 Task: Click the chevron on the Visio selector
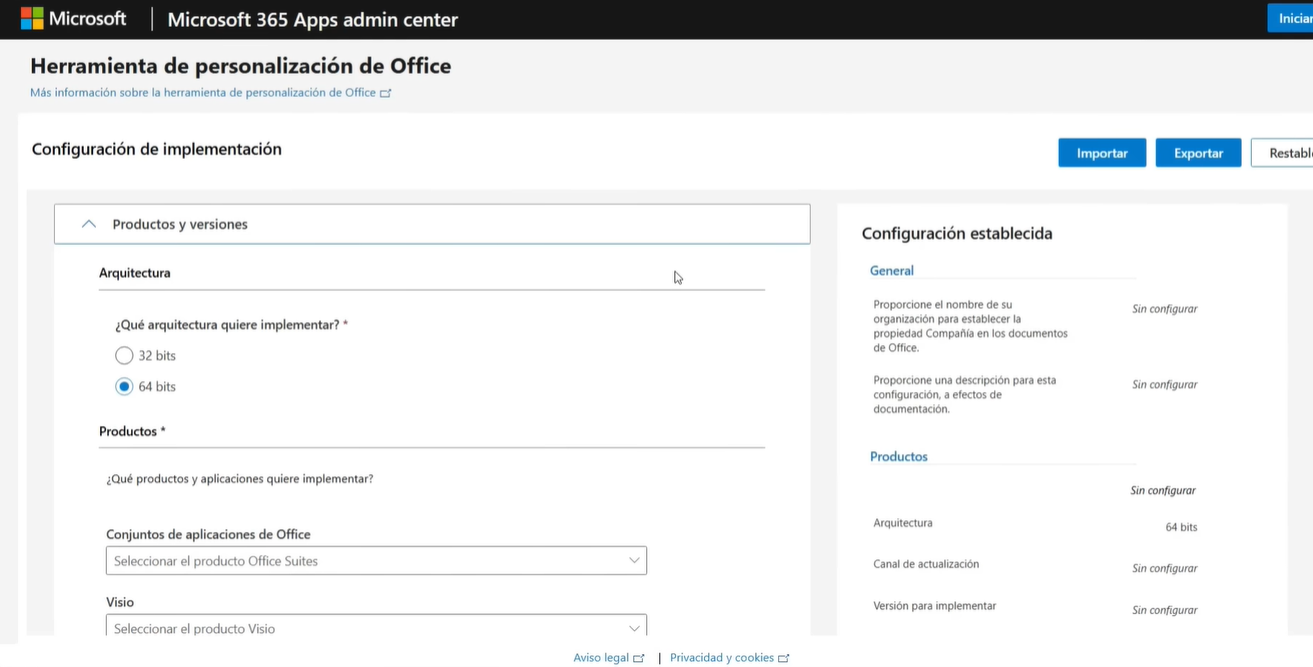pos(633,628)
